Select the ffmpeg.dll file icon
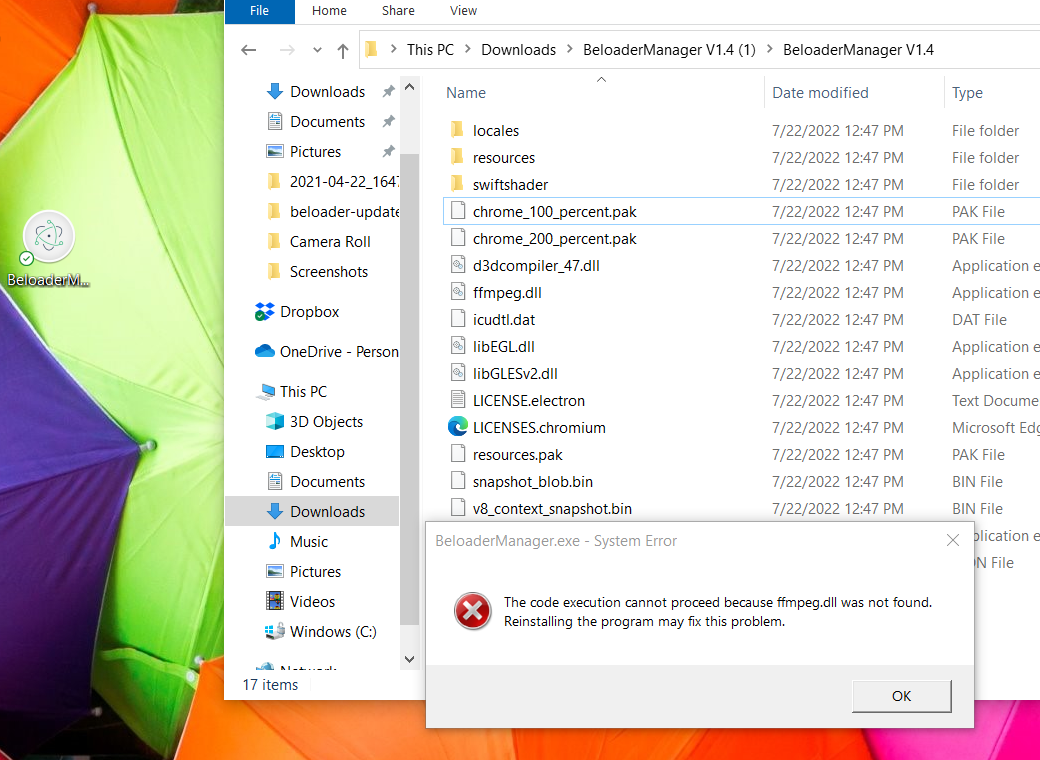 click(458, 293)
